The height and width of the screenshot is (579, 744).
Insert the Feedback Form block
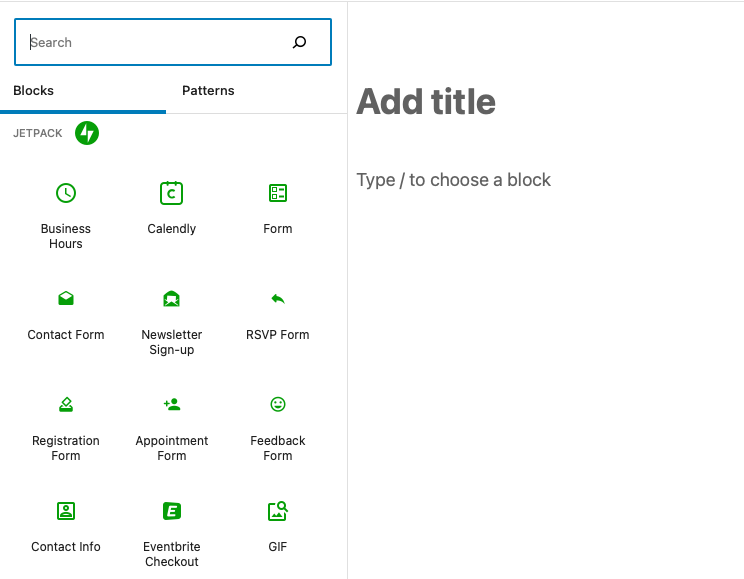278,424
